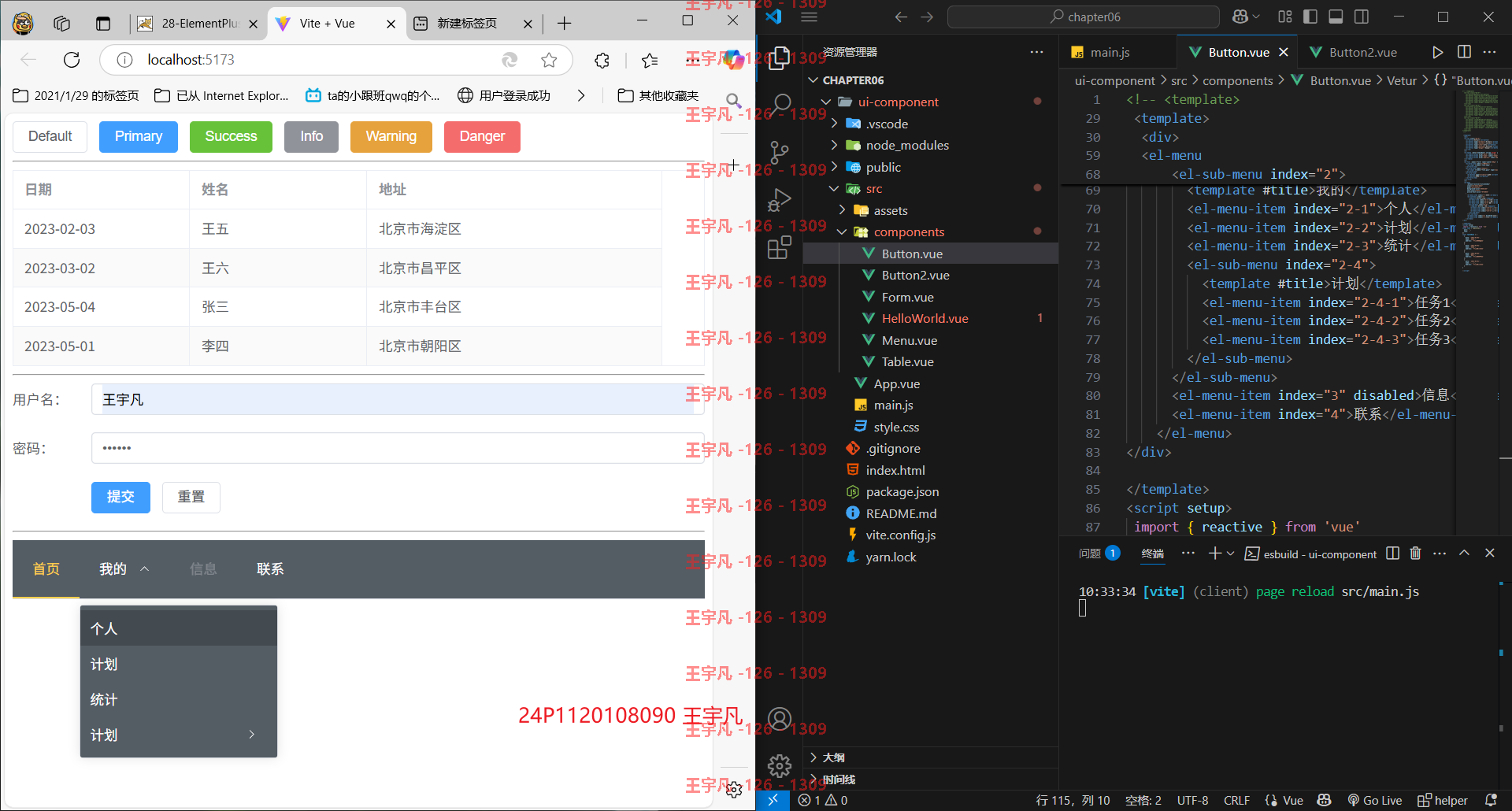This screenshot has height=811, width=1512.
Task: Open the browser favorites list icon
Action: click(x=650, y=60)
